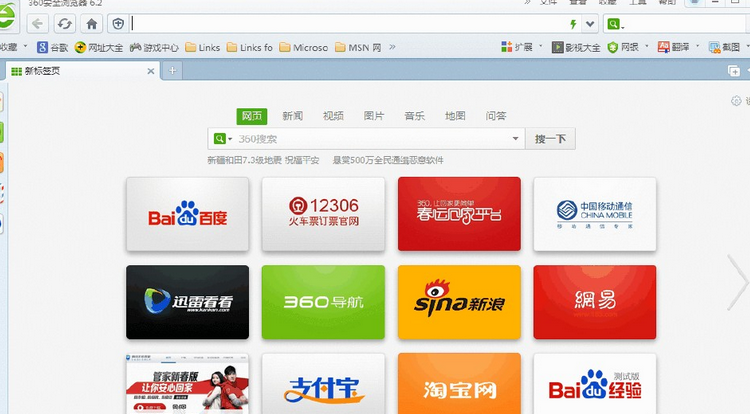Screen dimensions: 750x414
Task: Expand the address bar history dropdown
Action: [x=590, y=24]
